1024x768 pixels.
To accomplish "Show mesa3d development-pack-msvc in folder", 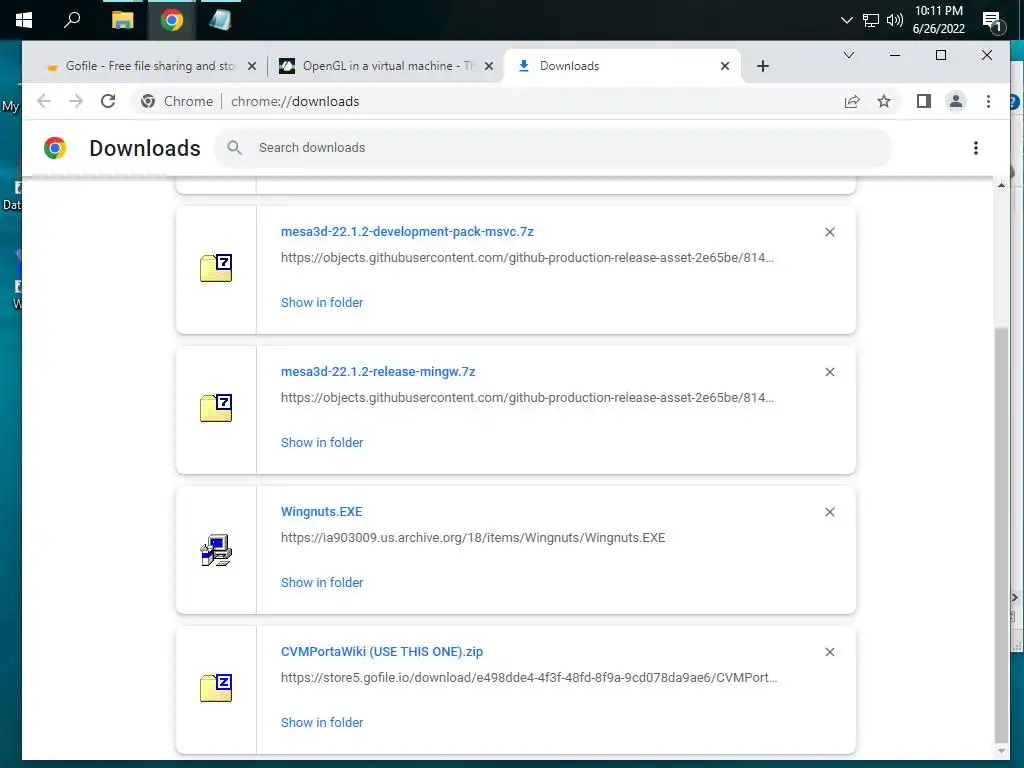I will click(322, 302).
